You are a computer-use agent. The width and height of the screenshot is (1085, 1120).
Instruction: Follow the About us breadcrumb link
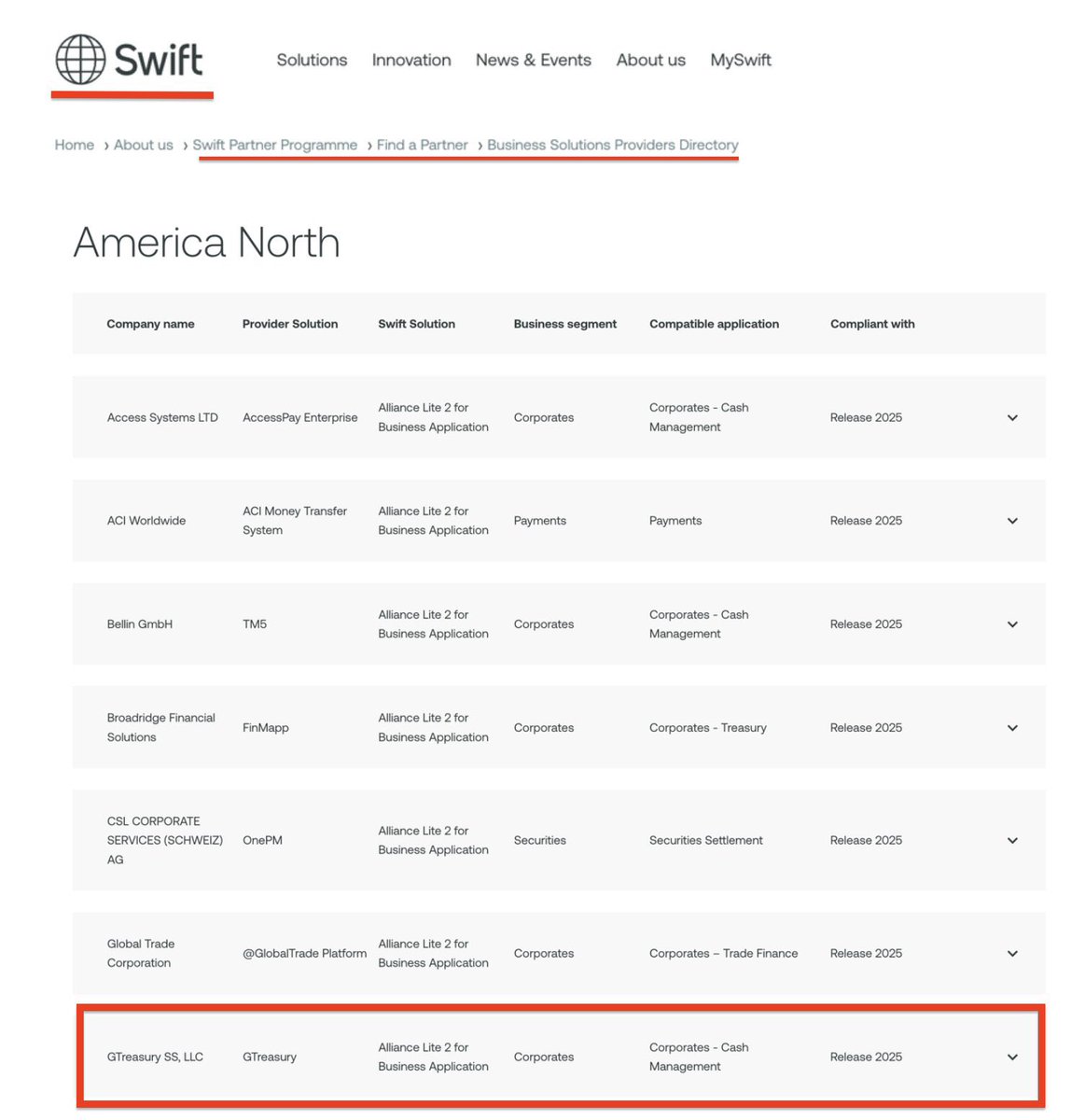click(144, 145)
